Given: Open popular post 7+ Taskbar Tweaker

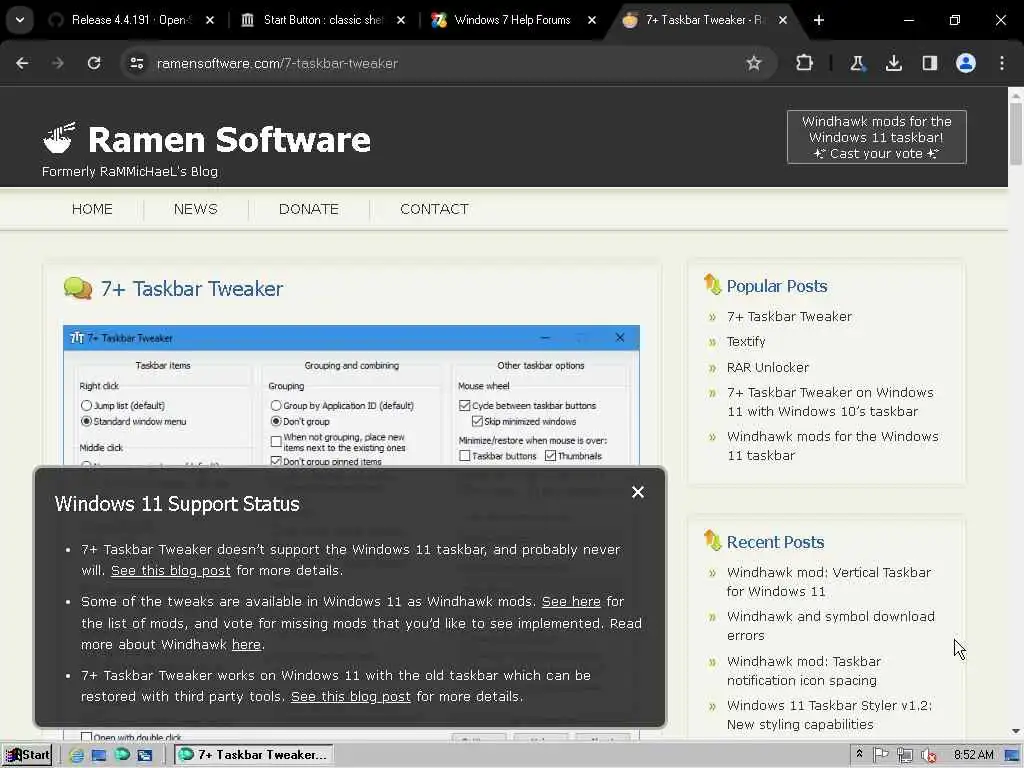Looking at the screenshot, I should point(789,317).
